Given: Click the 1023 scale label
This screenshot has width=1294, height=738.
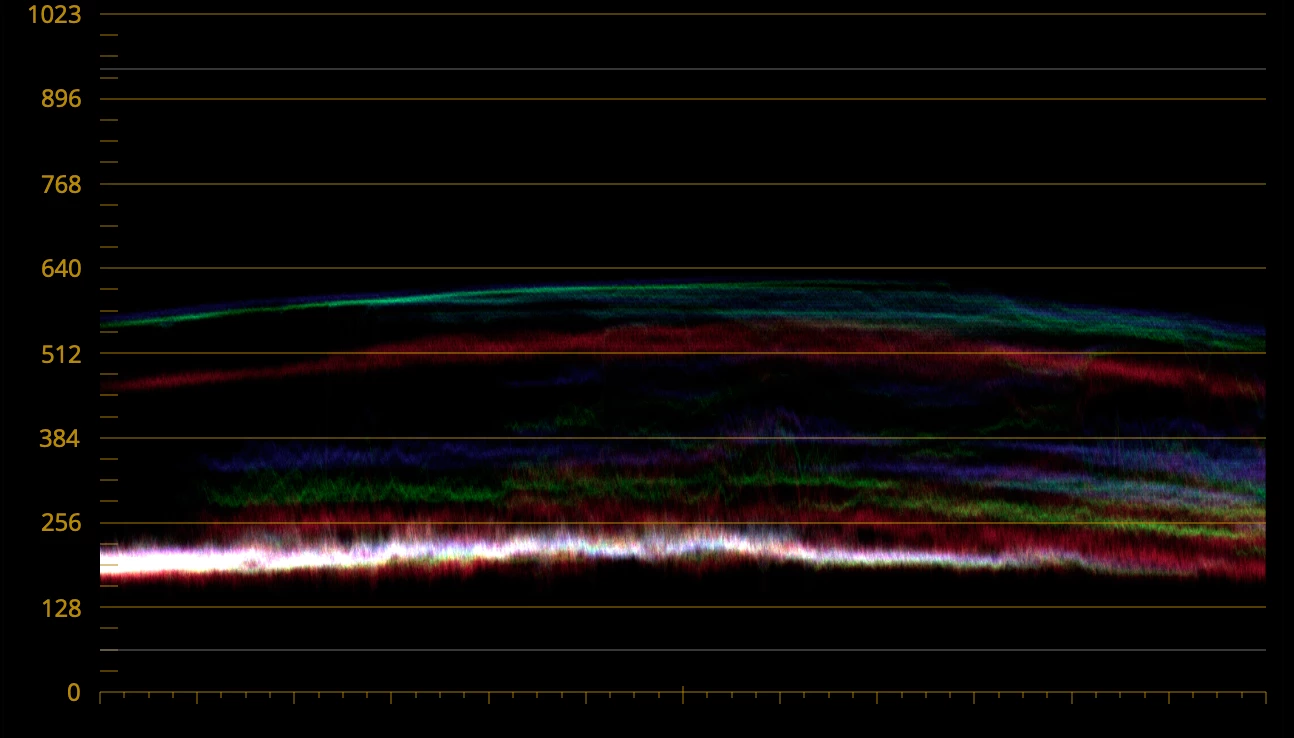Looking at the screenshot, I should 55,14.
